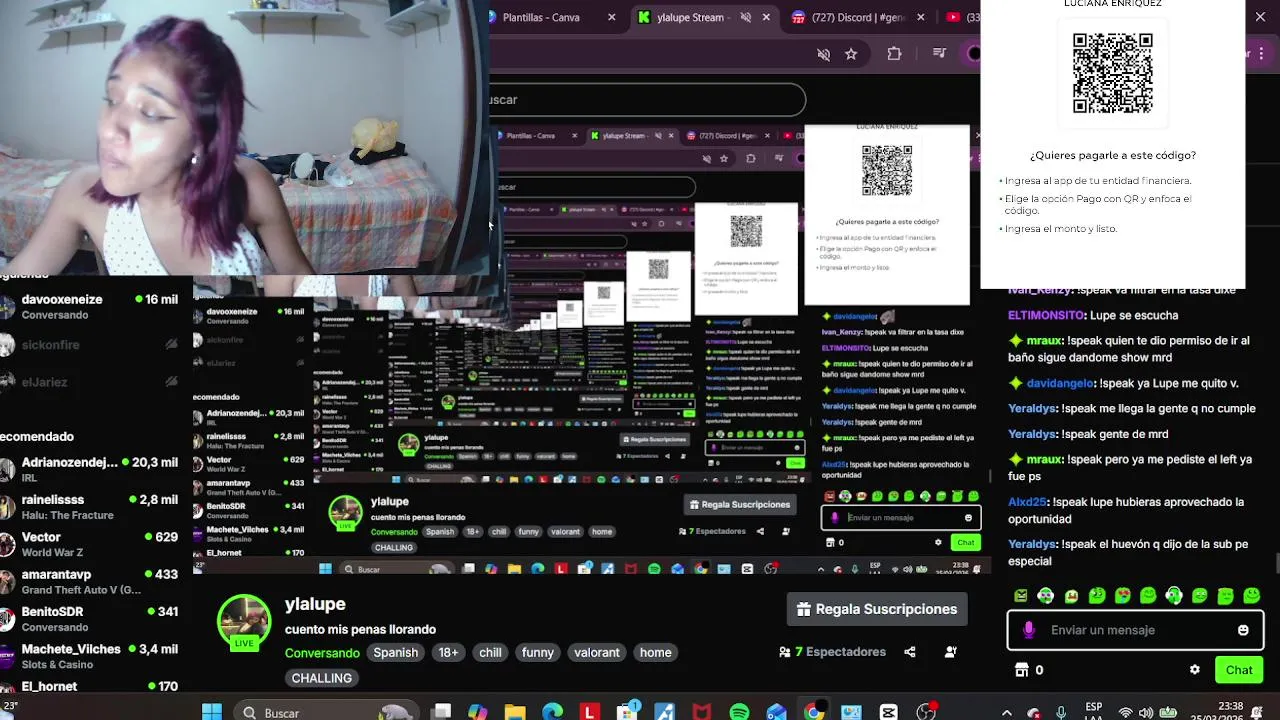
Task: Open Microsoft Edge from taskbar
Action: coord(552,712)
